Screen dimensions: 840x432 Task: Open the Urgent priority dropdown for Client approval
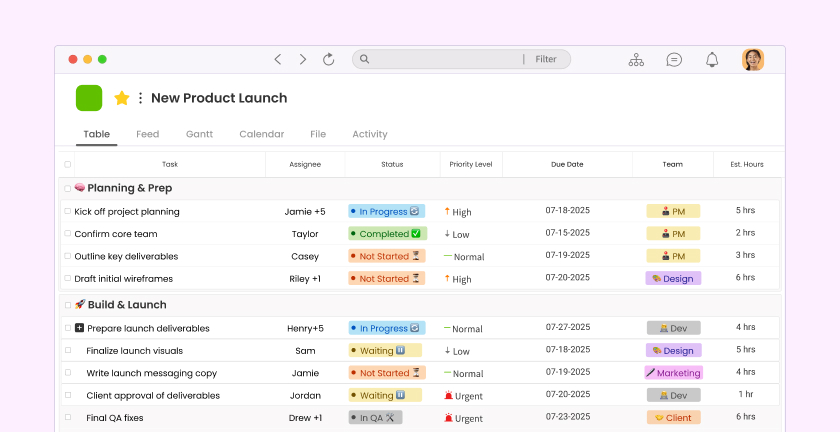coord(463,395)
